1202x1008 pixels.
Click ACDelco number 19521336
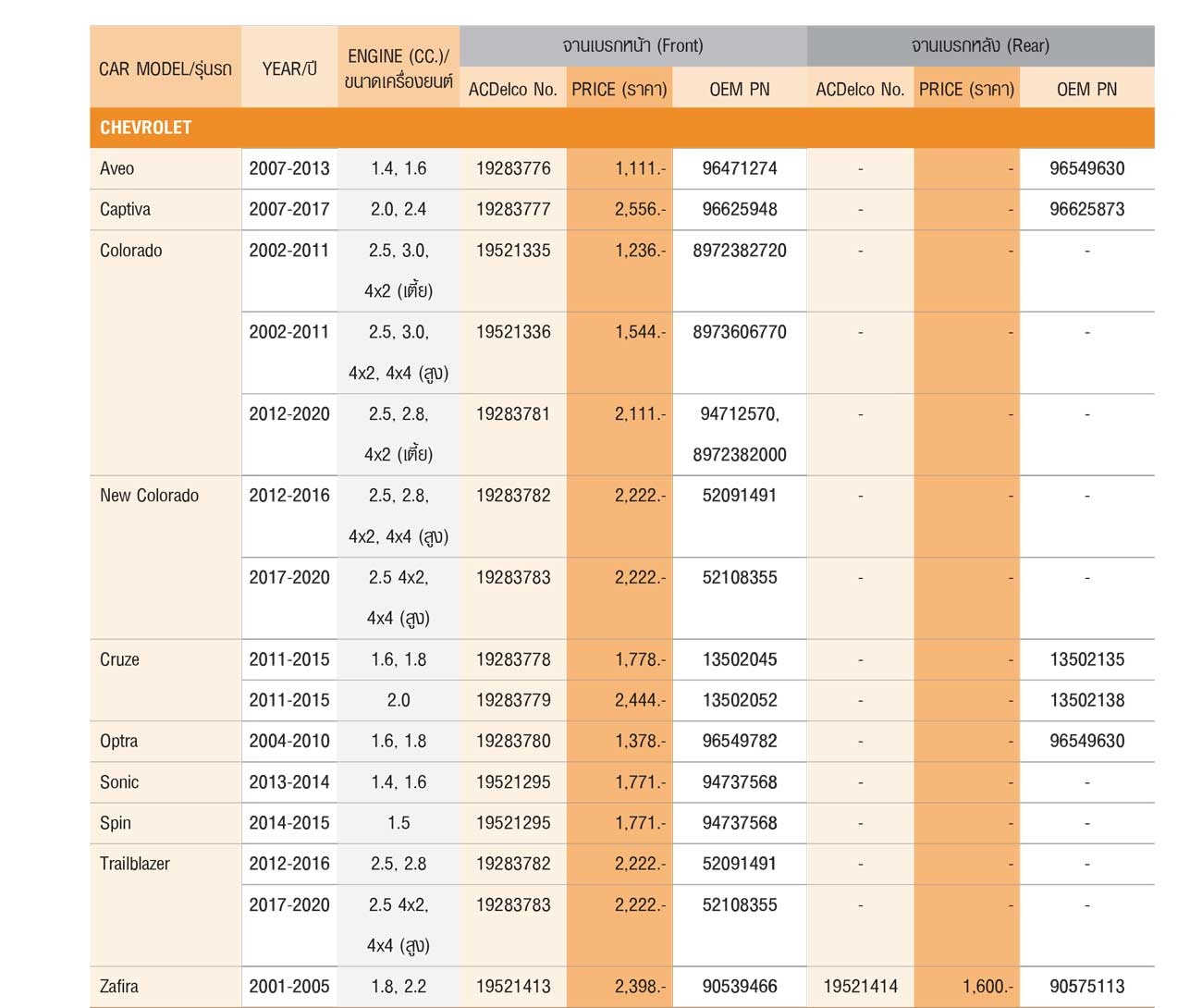point(513,332)
